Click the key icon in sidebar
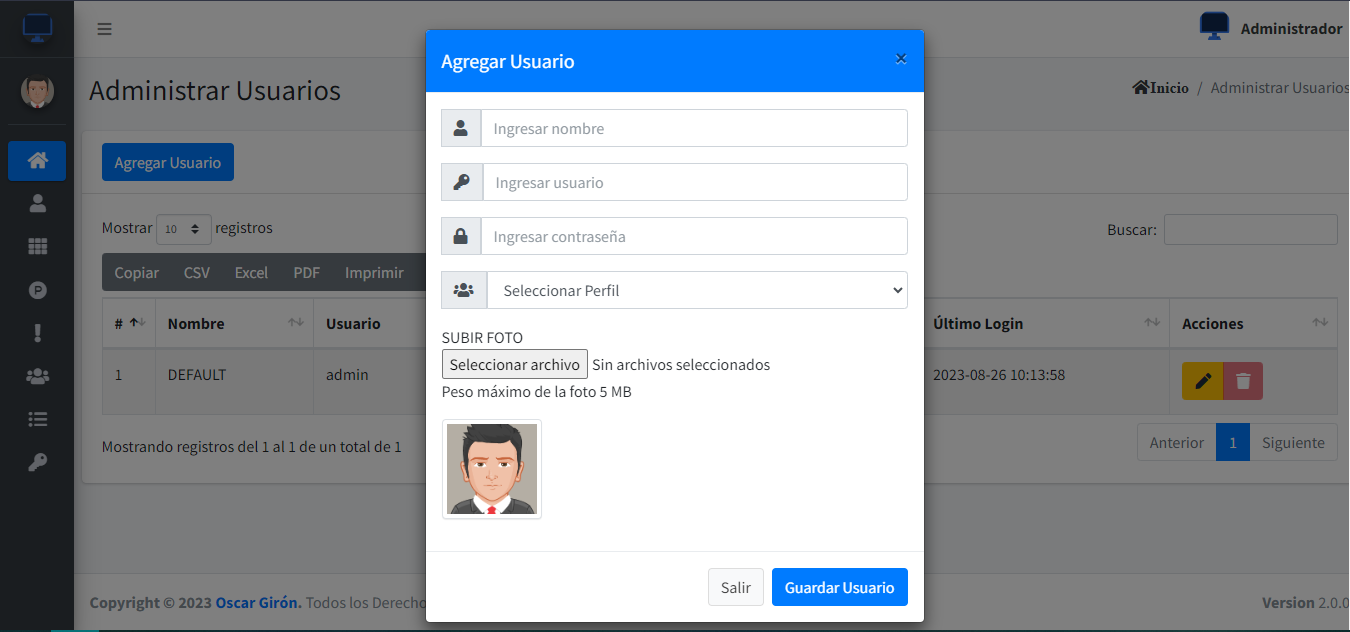Screen dimensions: 1350x632 click(x=37, y=462)
